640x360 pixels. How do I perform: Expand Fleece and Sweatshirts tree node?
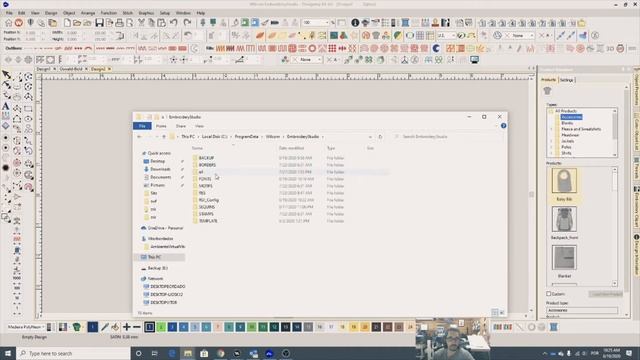coord(551,129)
